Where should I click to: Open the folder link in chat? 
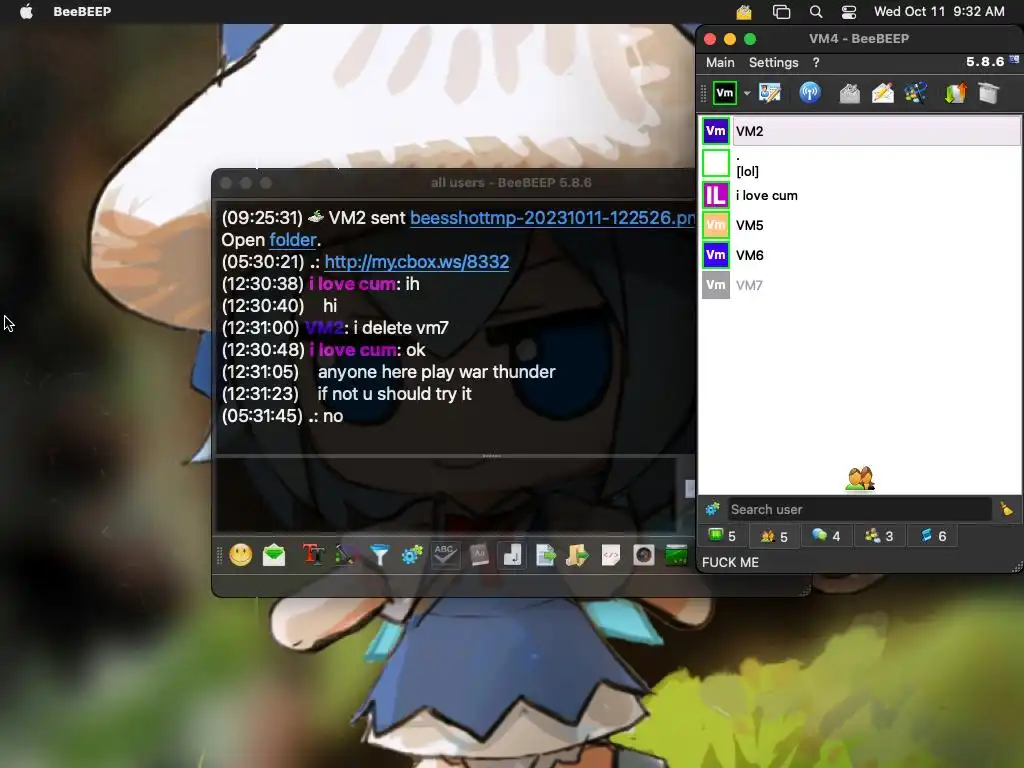tap(293, 240)
